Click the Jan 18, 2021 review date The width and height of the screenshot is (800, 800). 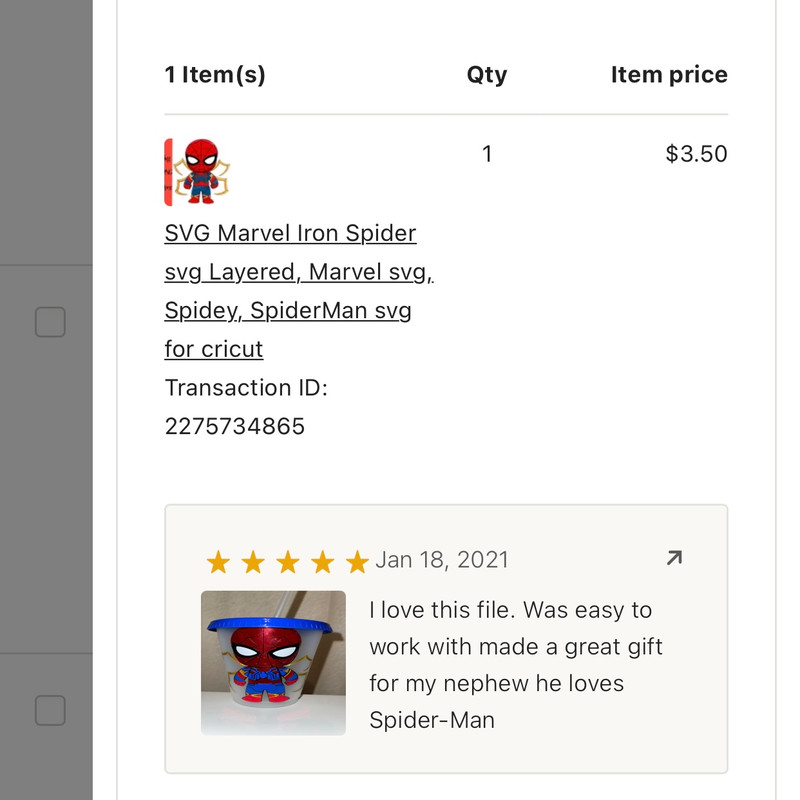[444, 560]
